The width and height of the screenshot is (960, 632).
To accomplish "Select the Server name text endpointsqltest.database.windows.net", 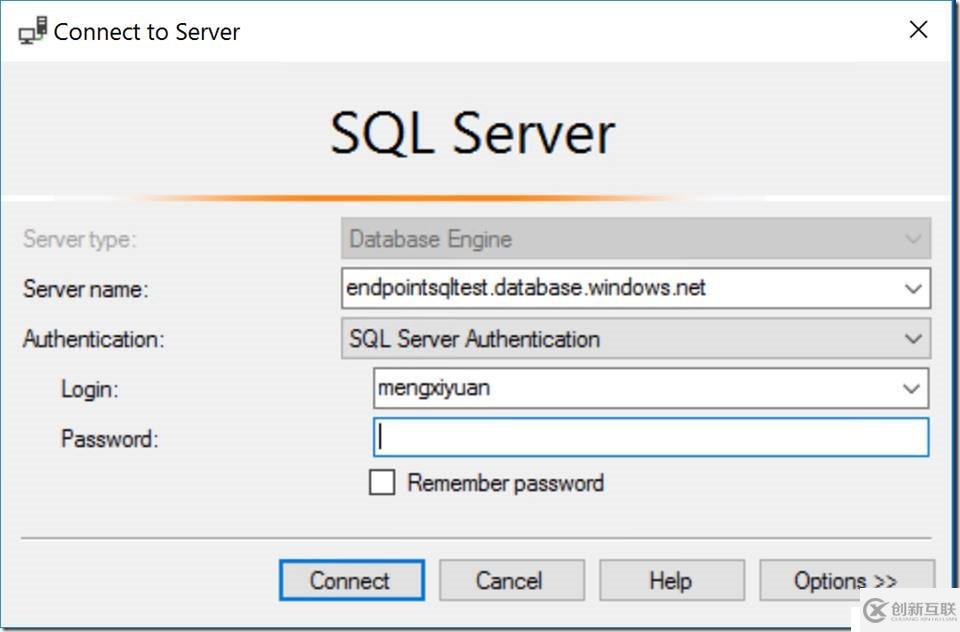I will (527, 288).
